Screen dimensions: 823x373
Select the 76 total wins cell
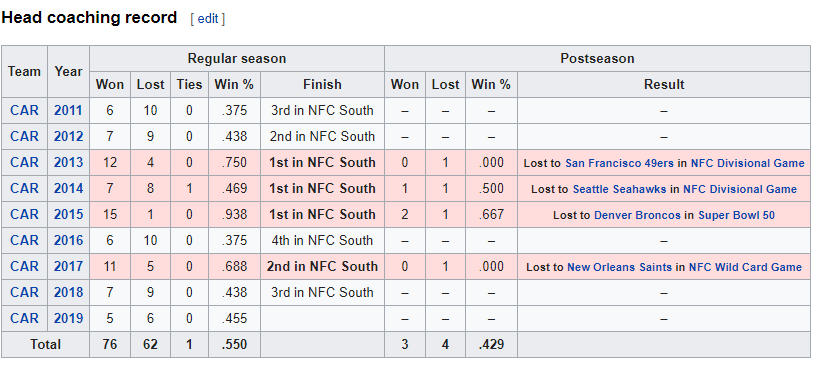(110, 345)
